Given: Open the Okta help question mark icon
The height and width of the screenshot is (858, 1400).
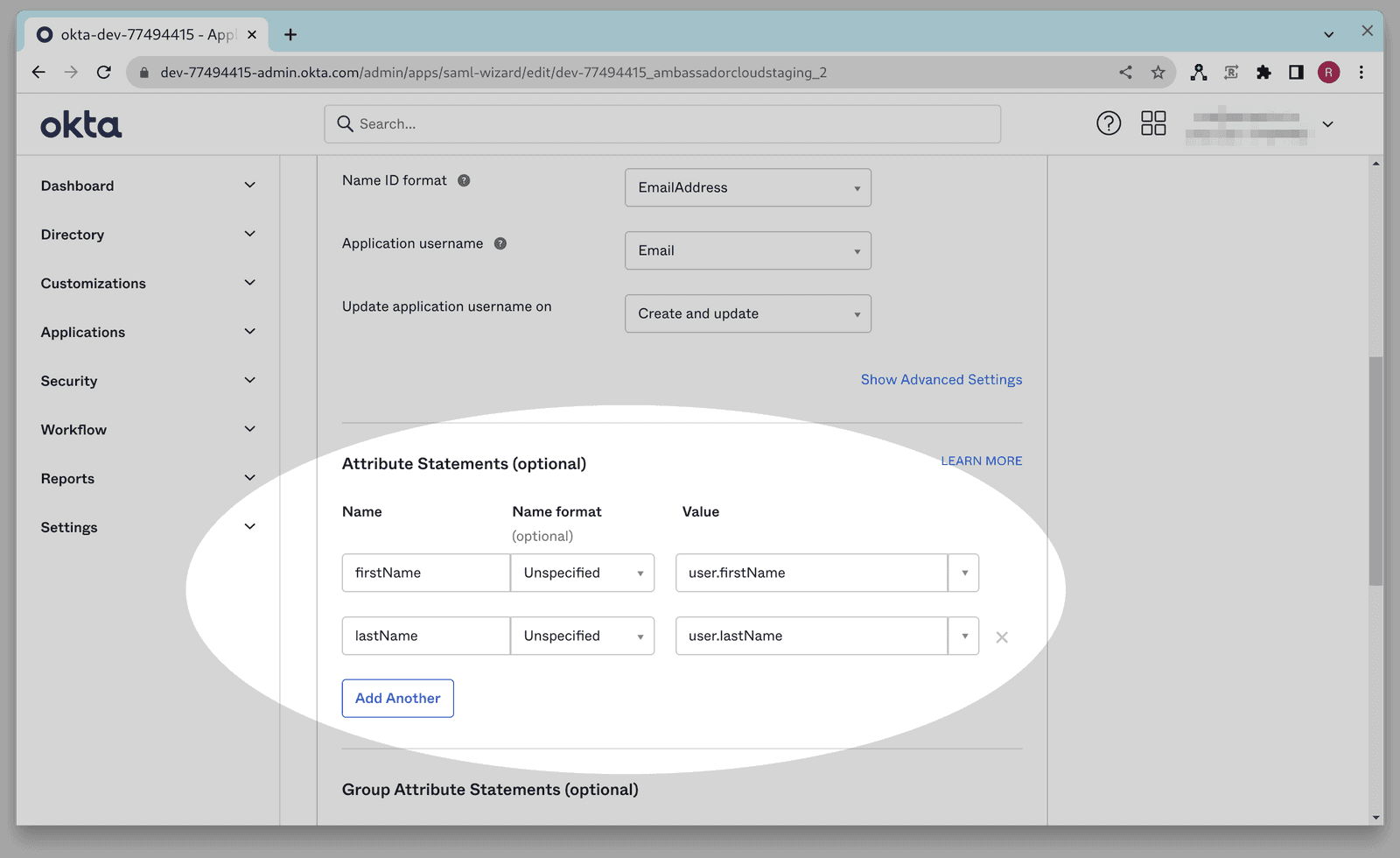Looking at the screenshot, I should (x=1109, y=123).
